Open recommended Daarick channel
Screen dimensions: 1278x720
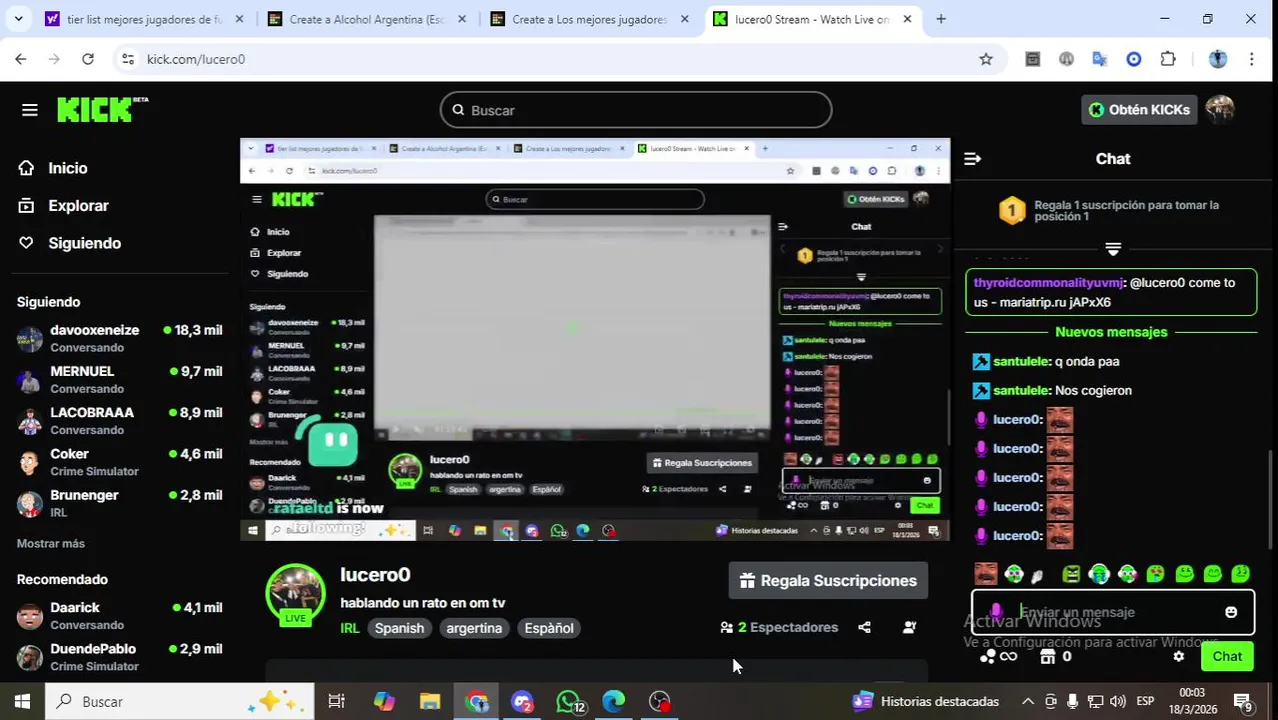pos(119,615)
